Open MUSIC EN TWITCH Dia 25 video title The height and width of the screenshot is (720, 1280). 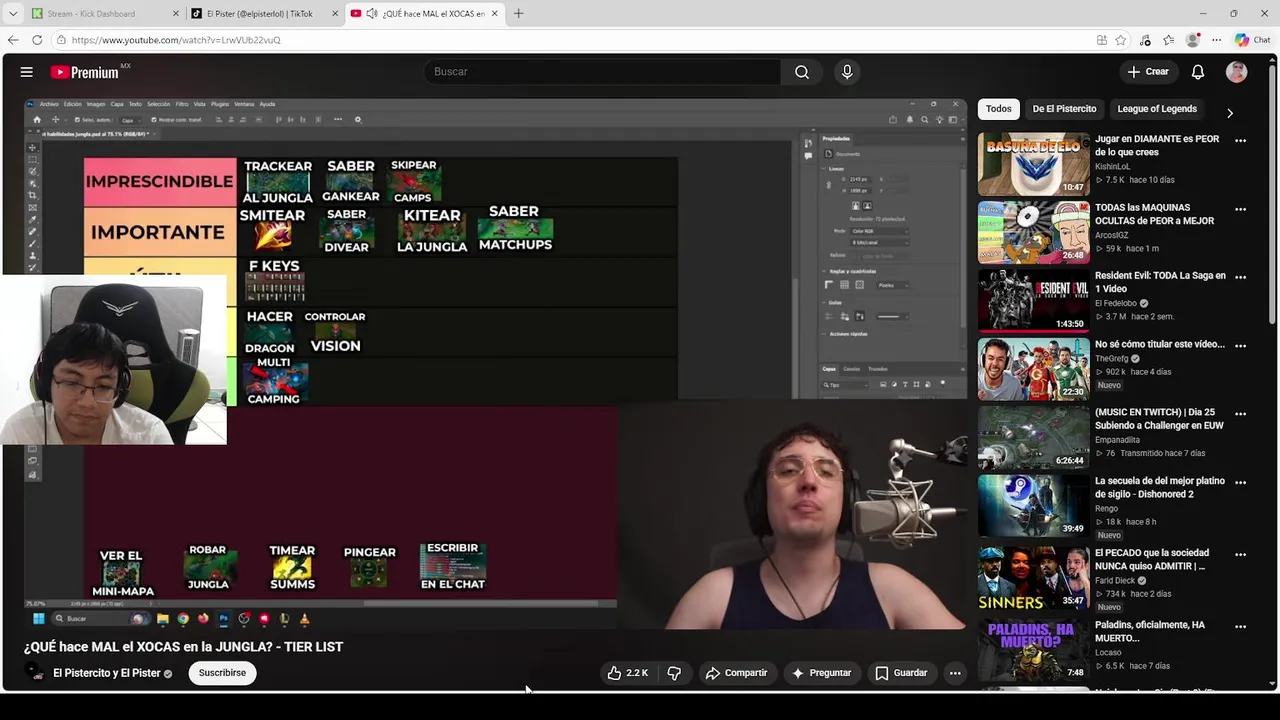pos(1159,419)
